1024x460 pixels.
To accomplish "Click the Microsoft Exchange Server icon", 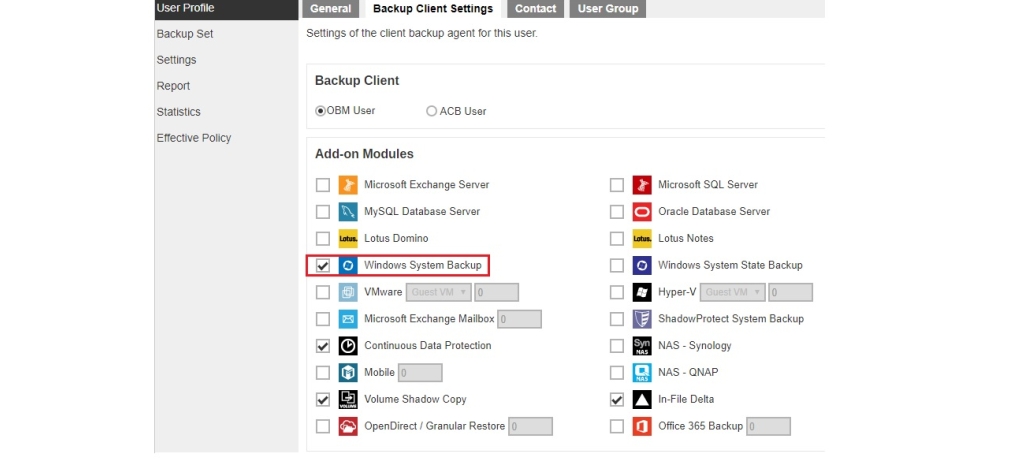I will pos(348,185).
